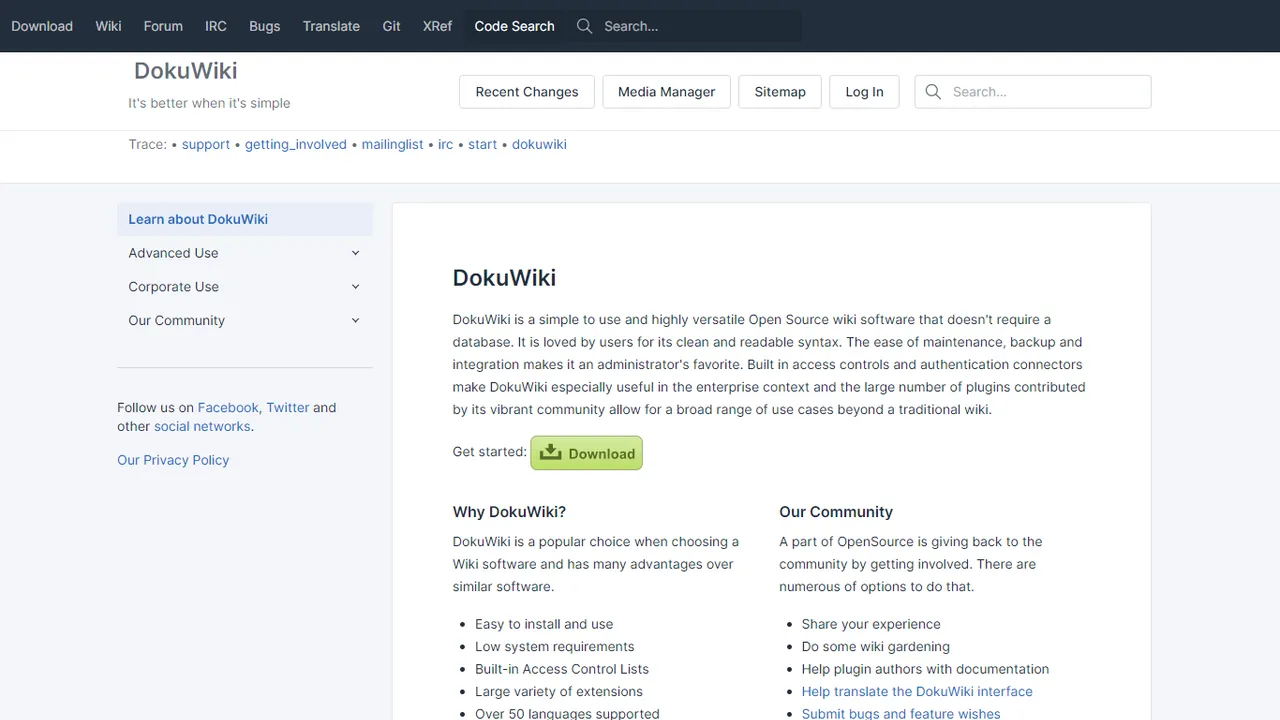This screenshot has width=1280, height=720.
Task: Open Our Privacy Policy link
Action: click(x=173, y=460)
